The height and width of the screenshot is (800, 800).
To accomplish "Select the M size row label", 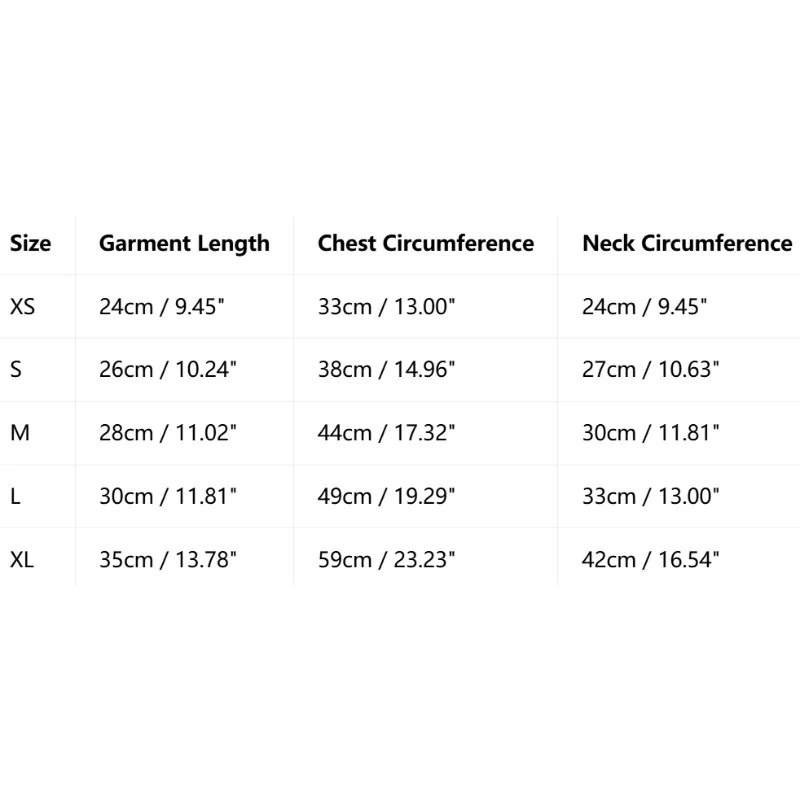I will (20, 433).
